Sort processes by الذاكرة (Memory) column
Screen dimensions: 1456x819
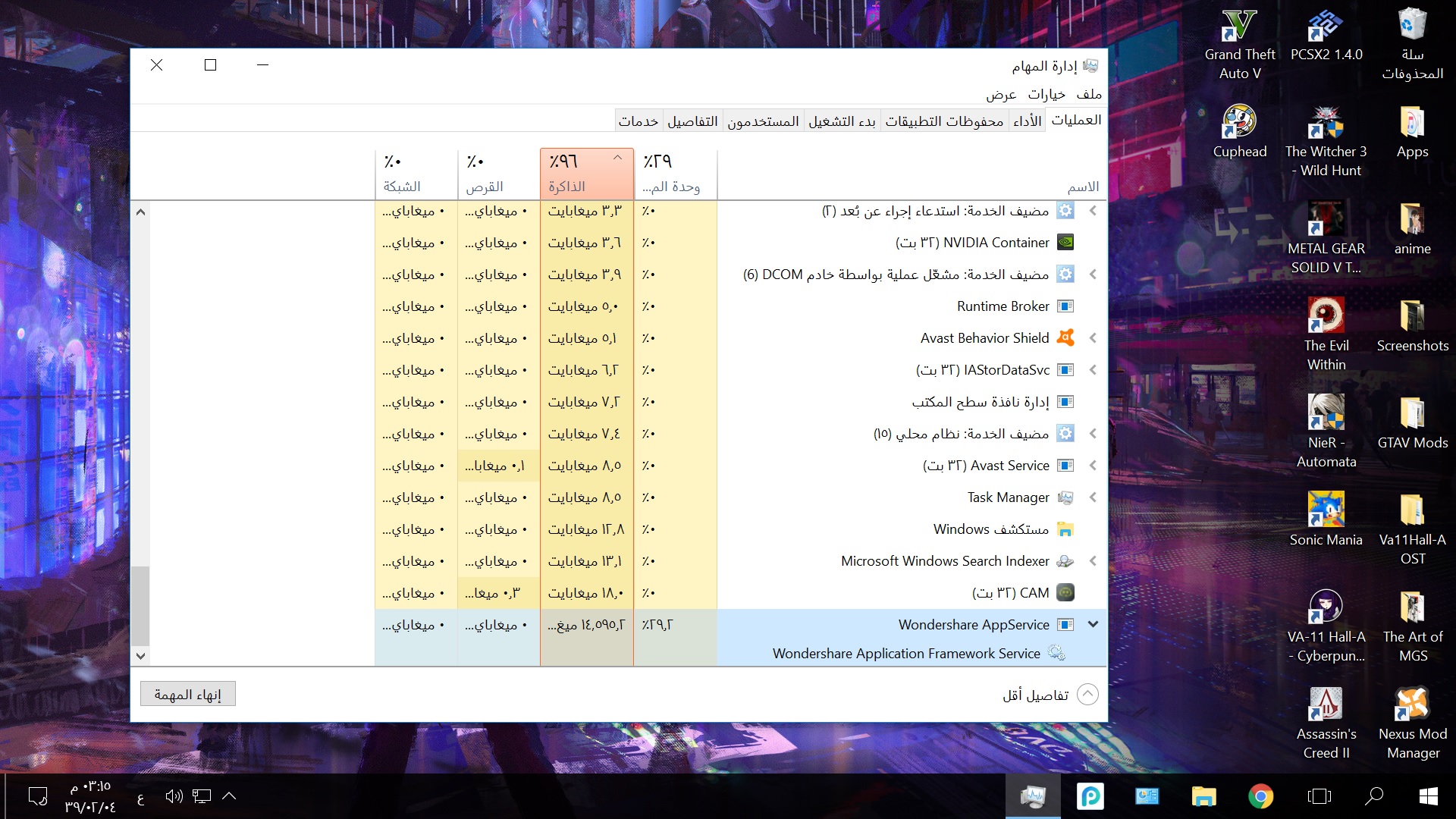[587, 174]
